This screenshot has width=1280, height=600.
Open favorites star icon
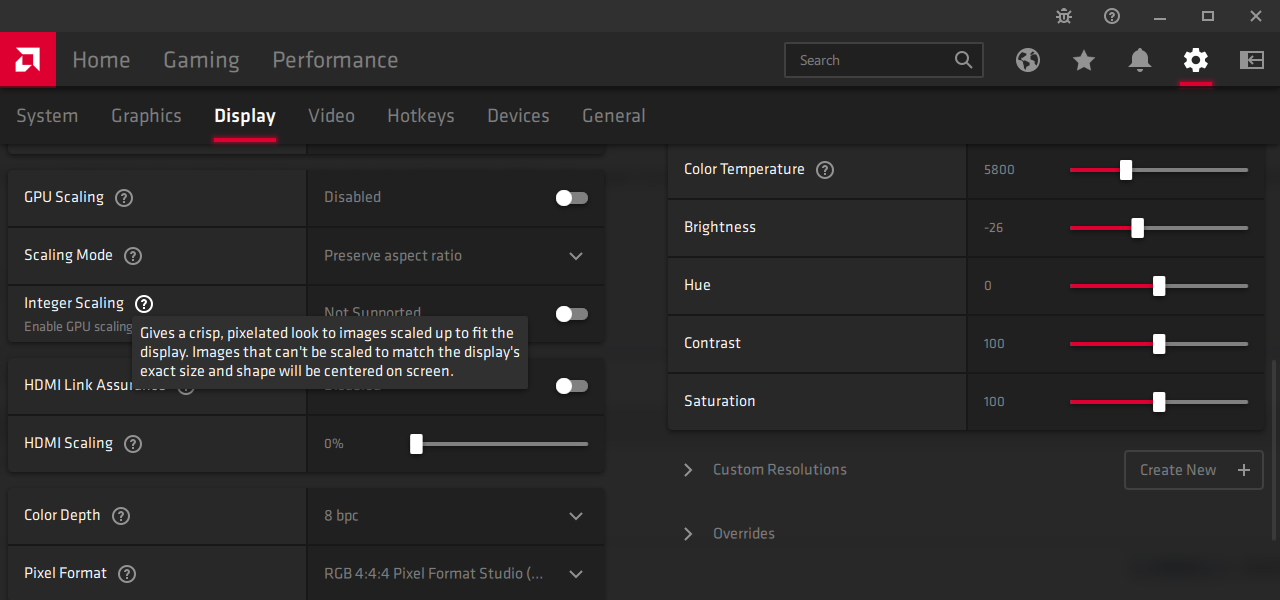coord(1084,60)
